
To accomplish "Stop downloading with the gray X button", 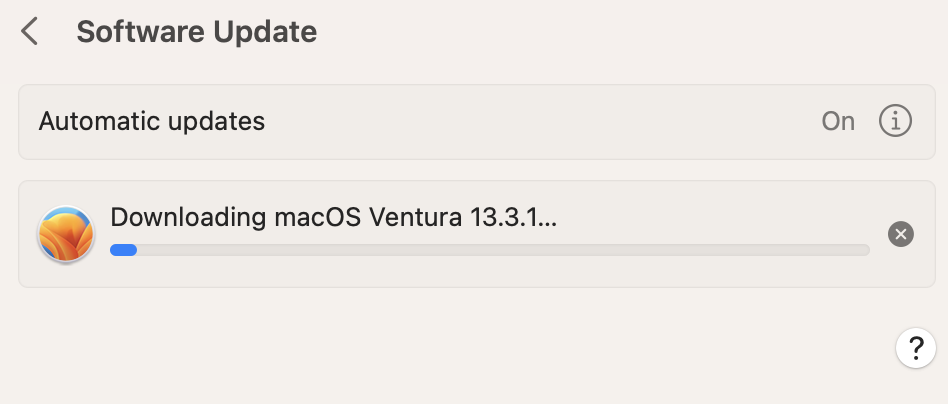I will [900, 234].
